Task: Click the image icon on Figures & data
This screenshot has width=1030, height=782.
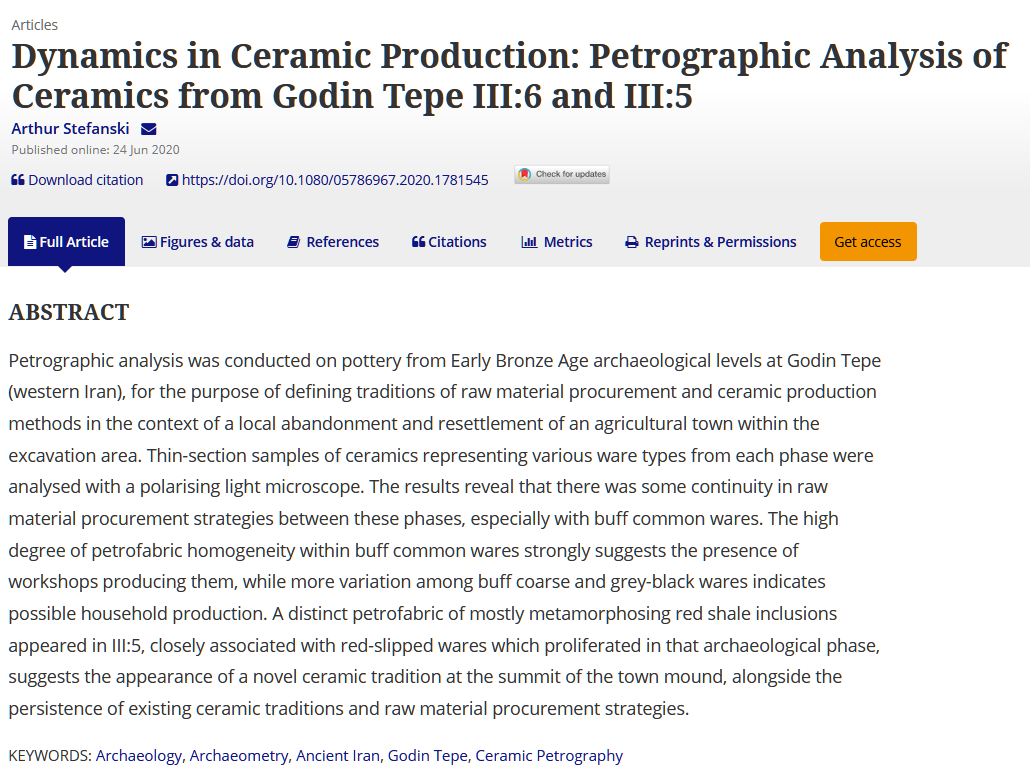Action: click(149, 242)
